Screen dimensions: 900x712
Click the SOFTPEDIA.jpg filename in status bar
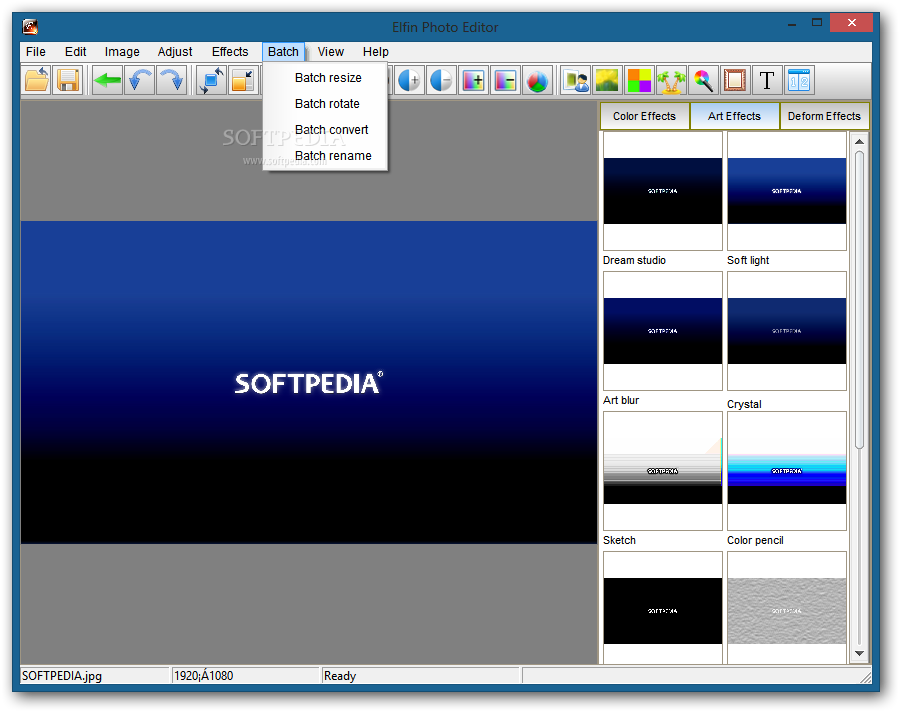click(62, 676)
